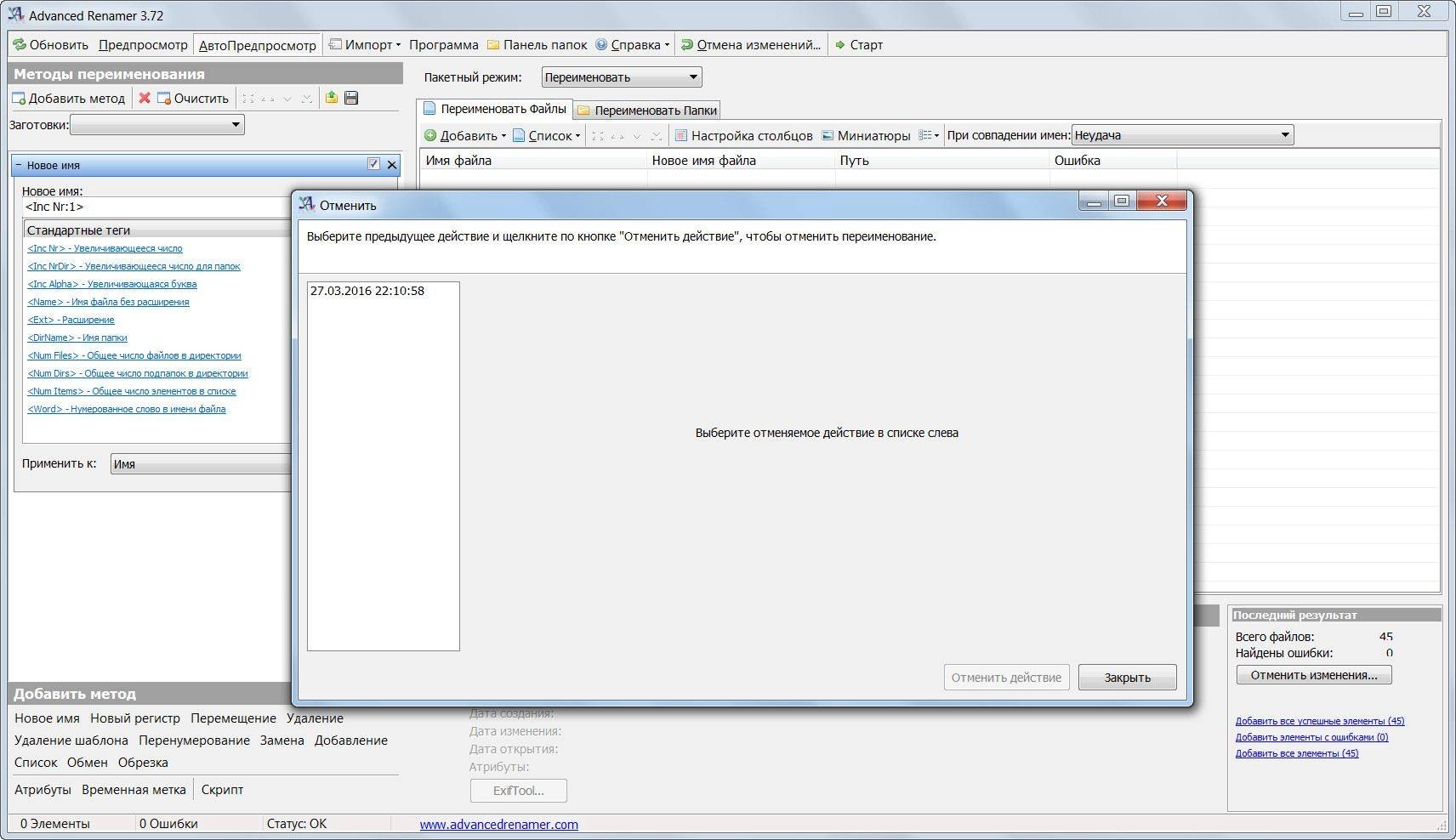
Task: Click the Предпросмотр toolbar item
Action: coord(143,45)
